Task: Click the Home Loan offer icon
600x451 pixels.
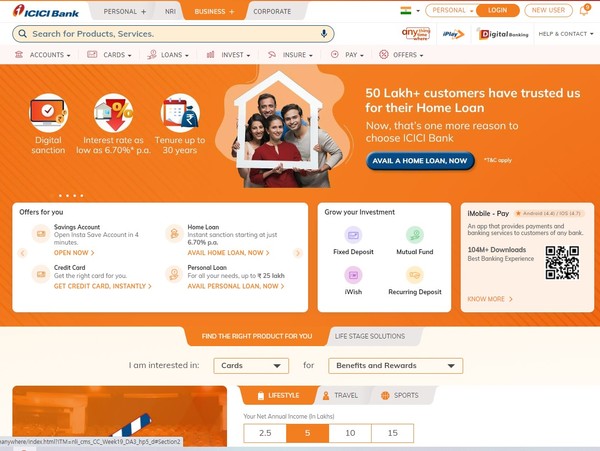Action: [174, 233]
